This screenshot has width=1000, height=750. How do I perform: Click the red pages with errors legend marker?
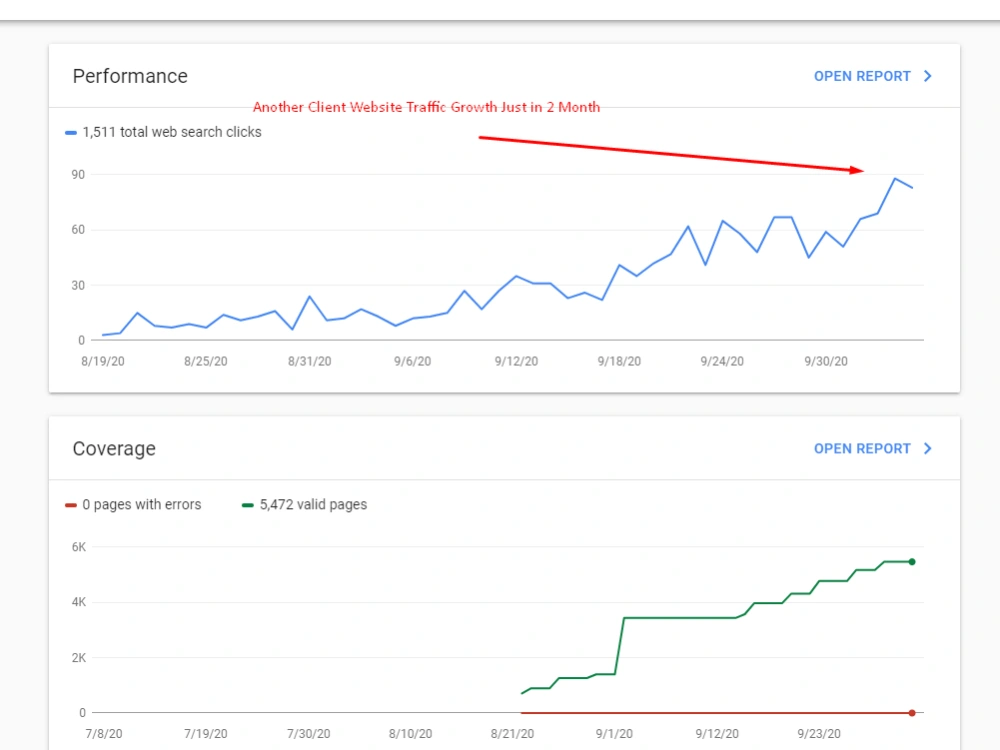[x=71, y=505]
